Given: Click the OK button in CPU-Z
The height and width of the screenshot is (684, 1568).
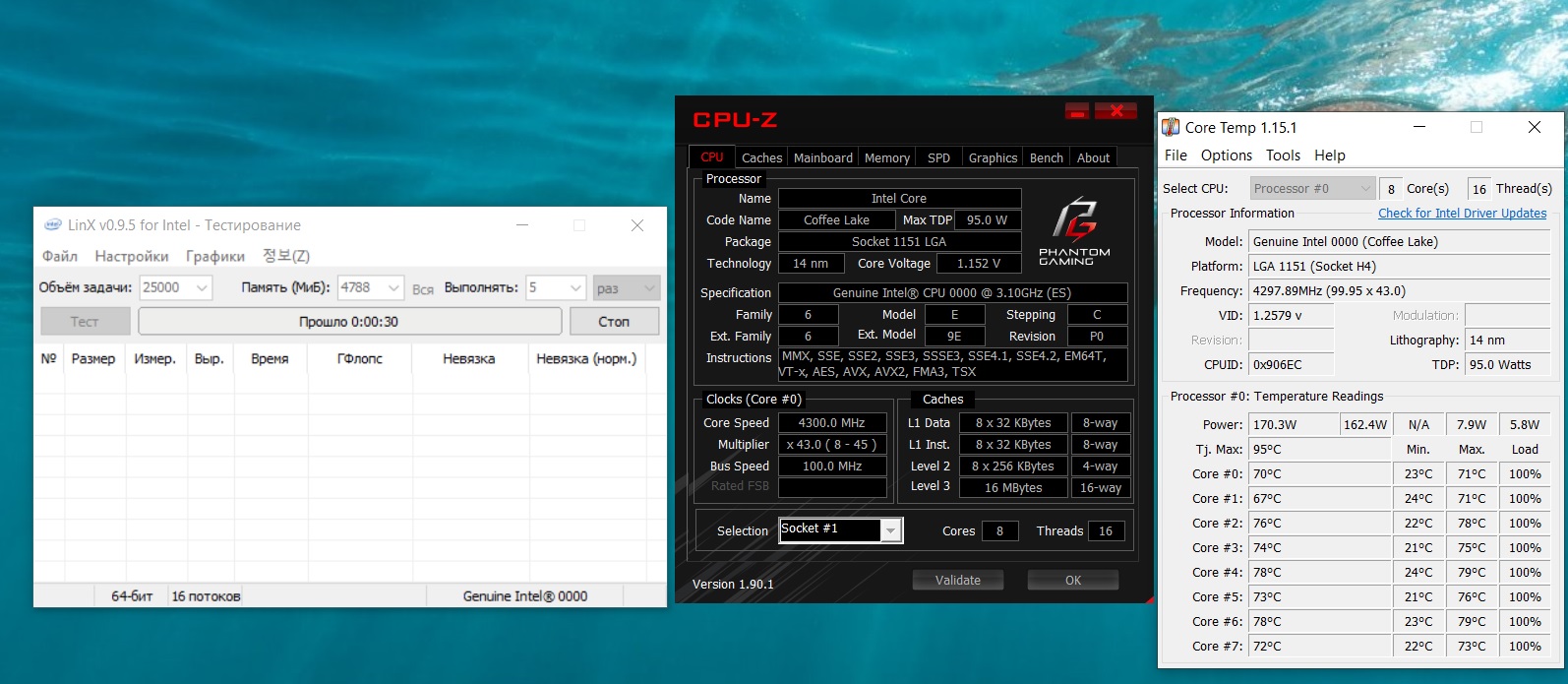Looking at the screenshot, I should point(1073,581).
